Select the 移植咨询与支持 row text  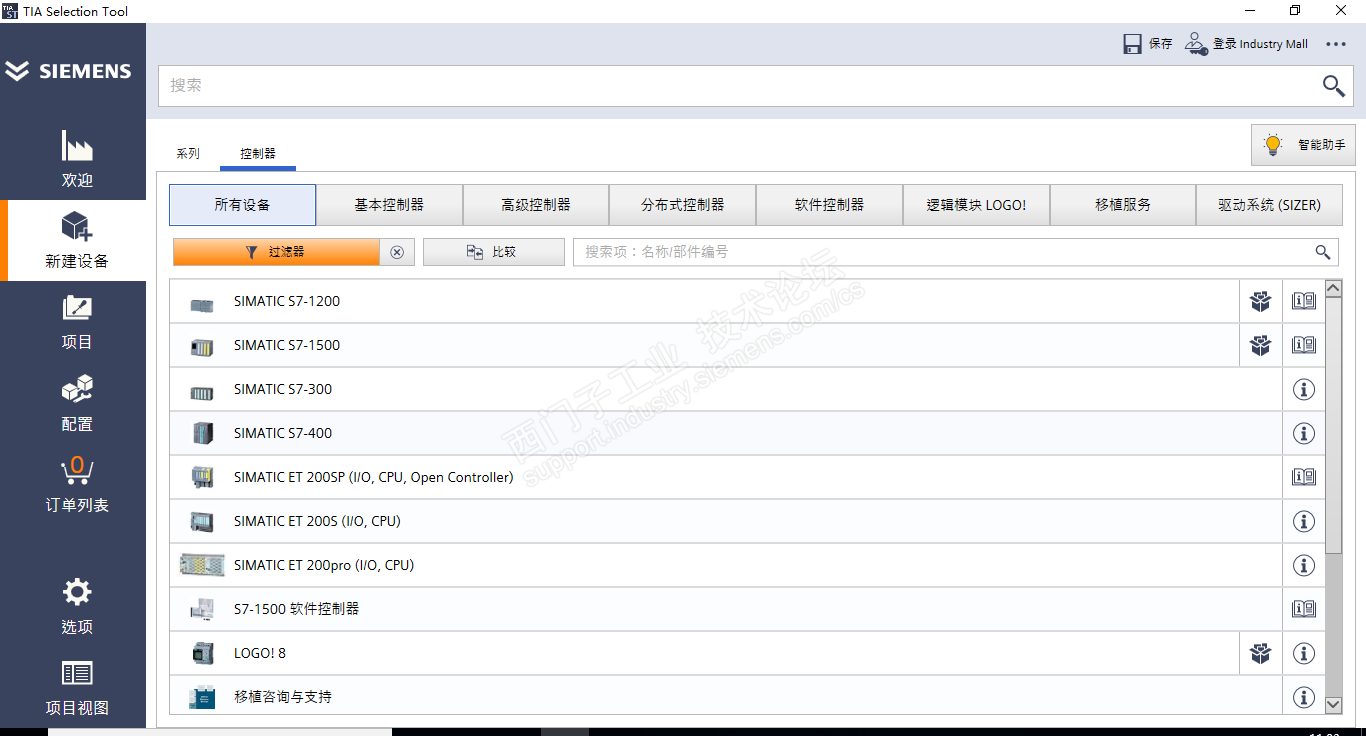click(283, 697)
